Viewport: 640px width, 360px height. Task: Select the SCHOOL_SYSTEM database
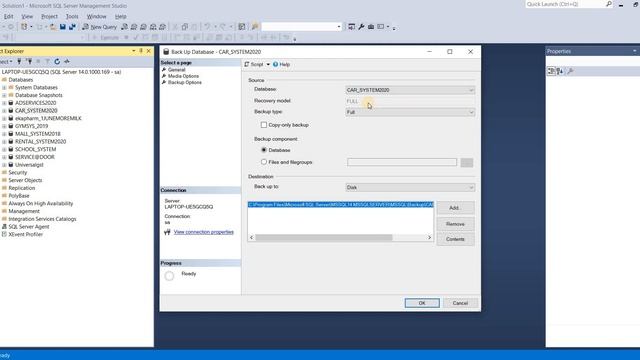click(36, 149)
